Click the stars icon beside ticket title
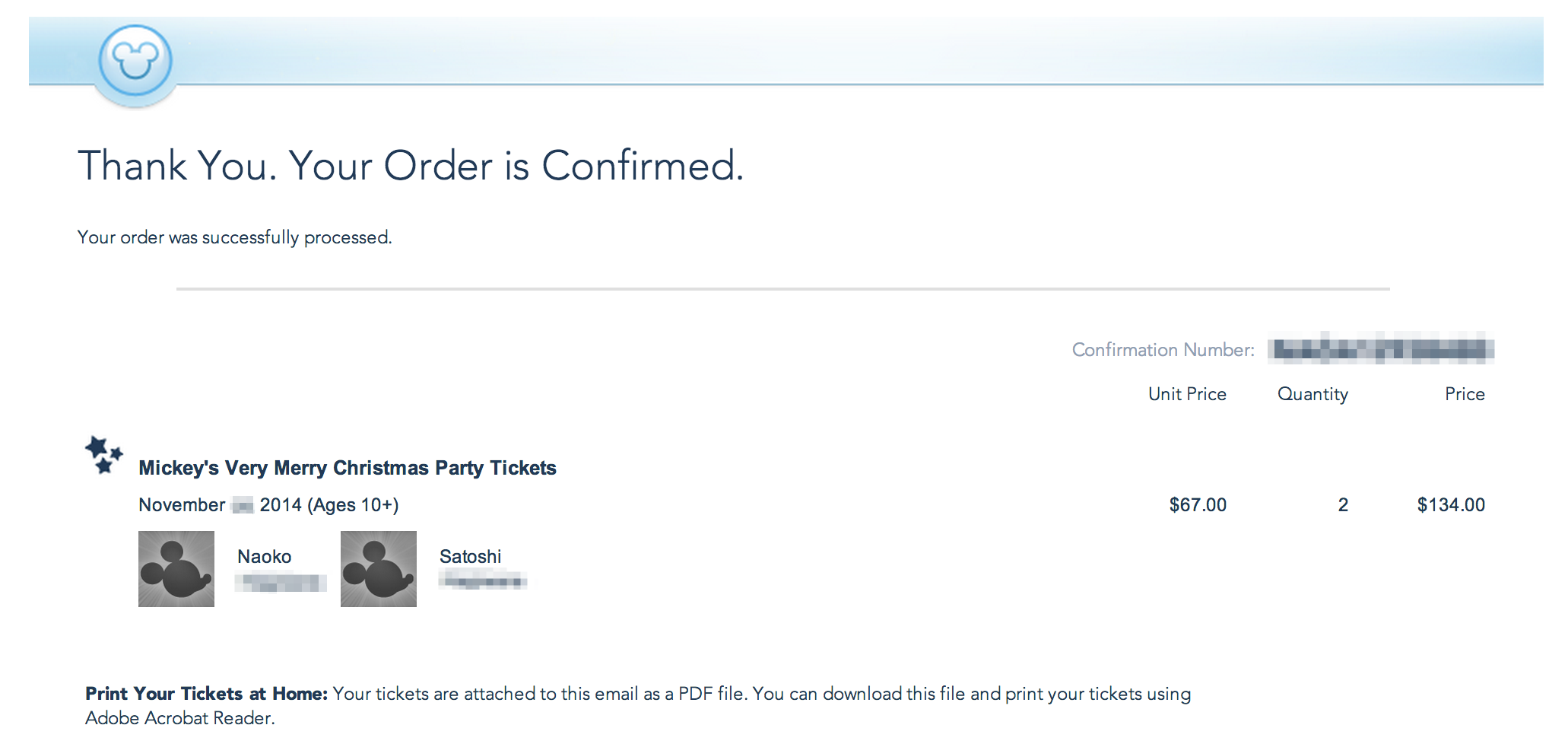The image size is (1568, 744). pyautogui.click(x=103, y=454)
